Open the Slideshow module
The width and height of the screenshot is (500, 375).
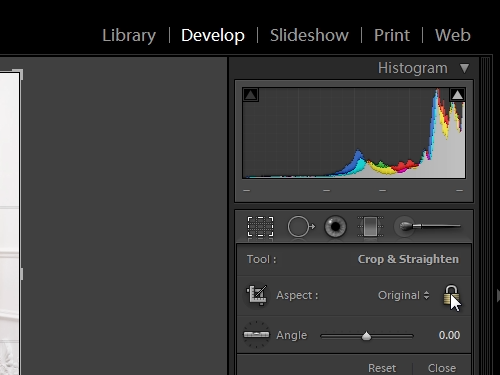(x=309, y=35)
